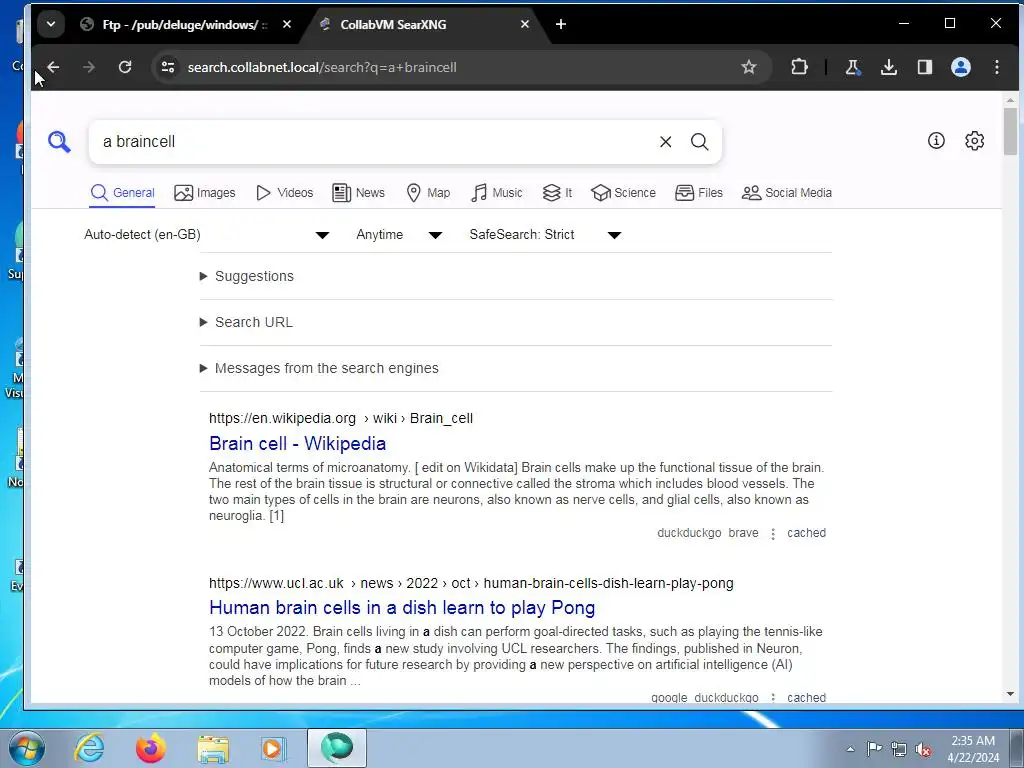Open Windows Explorer from taskbar

coord(213,748)
